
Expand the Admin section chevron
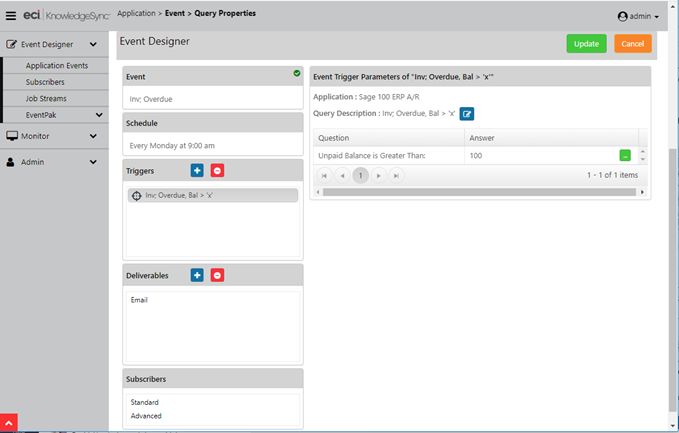tap(93, 162)
